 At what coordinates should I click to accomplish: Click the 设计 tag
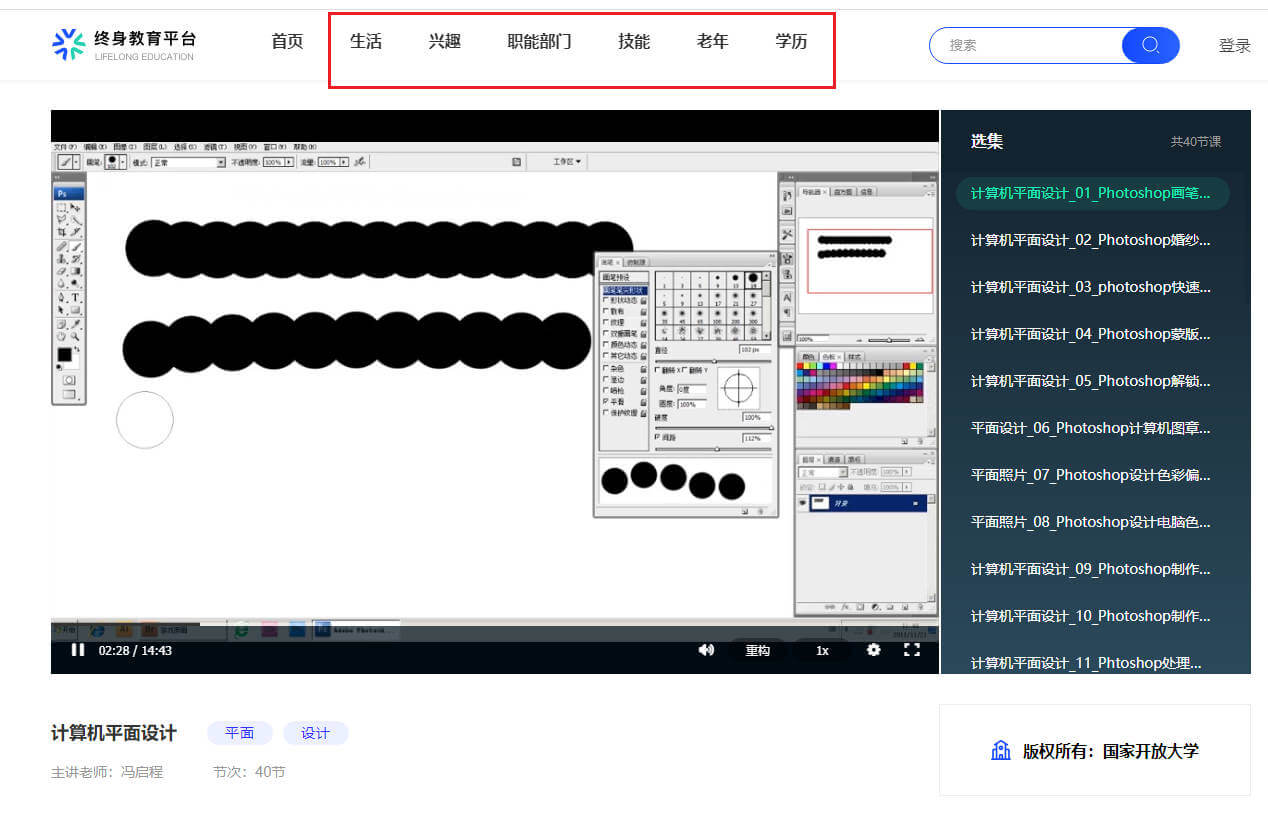click(315, 733)
